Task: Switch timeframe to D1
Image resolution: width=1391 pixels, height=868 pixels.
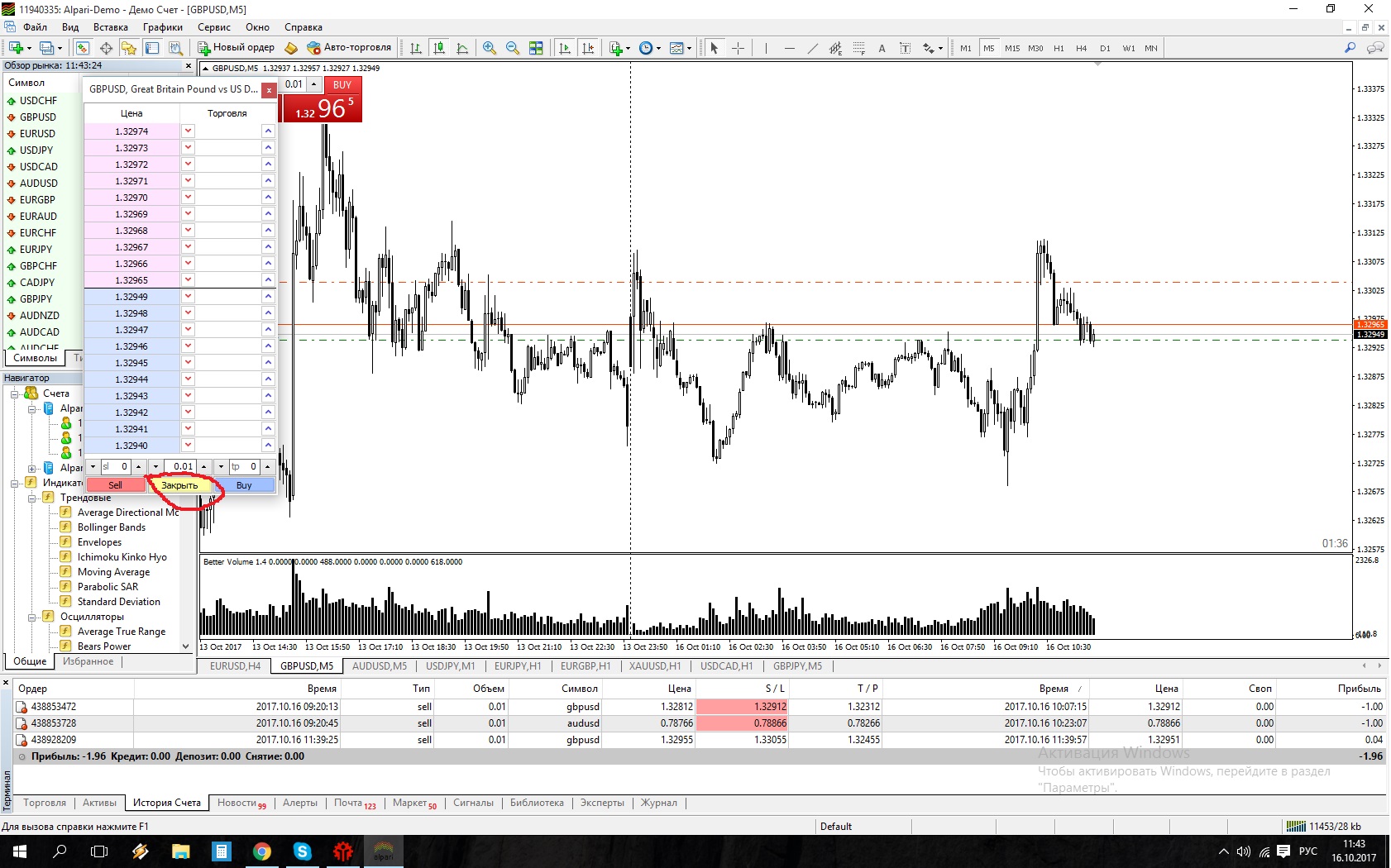Action: click(x=1105, y=48)
